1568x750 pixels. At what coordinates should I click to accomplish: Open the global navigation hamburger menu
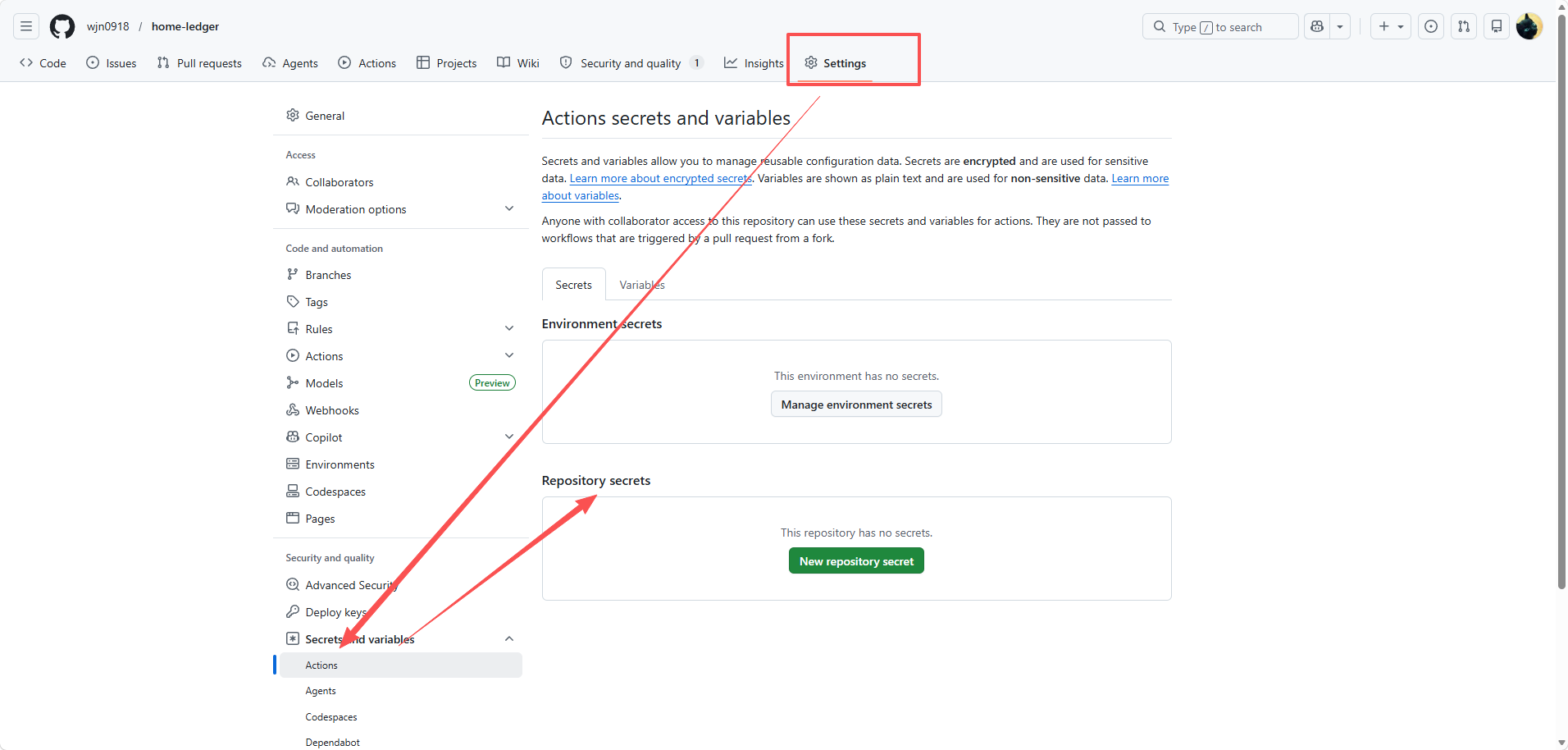26,26
